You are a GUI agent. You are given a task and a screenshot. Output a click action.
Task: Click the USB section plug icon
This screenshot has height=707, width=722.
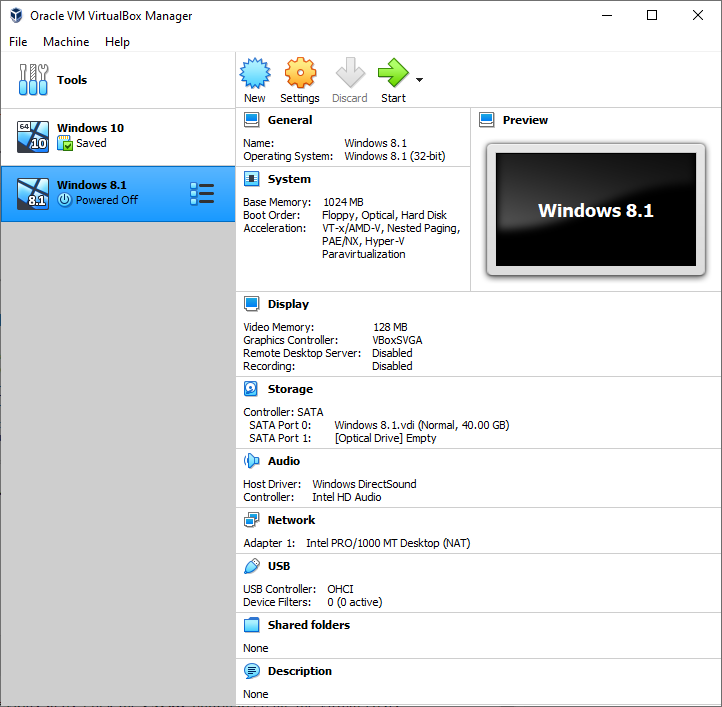pyautogui.click(x=251, y=566)
